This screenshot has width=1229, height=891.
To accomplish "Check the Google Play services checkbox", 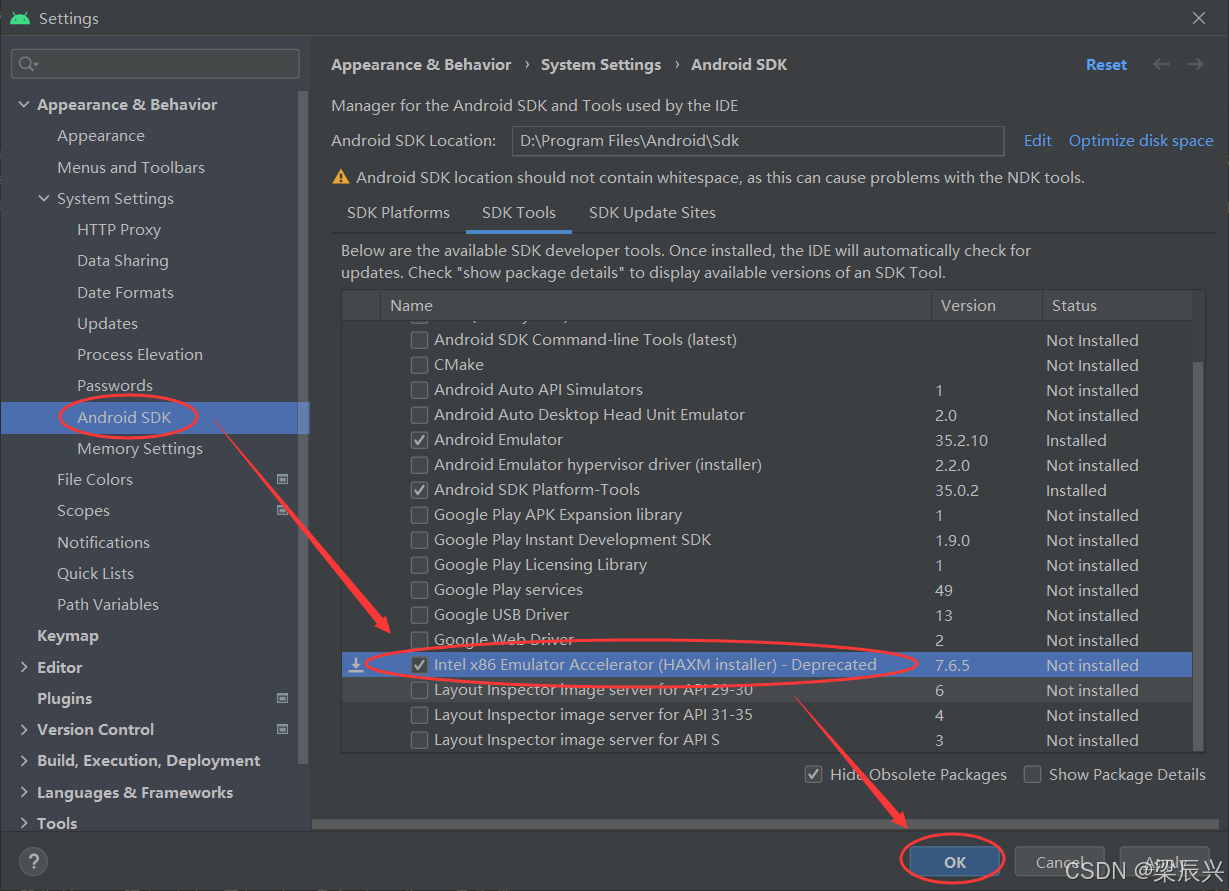I will (x=419, y=590).
